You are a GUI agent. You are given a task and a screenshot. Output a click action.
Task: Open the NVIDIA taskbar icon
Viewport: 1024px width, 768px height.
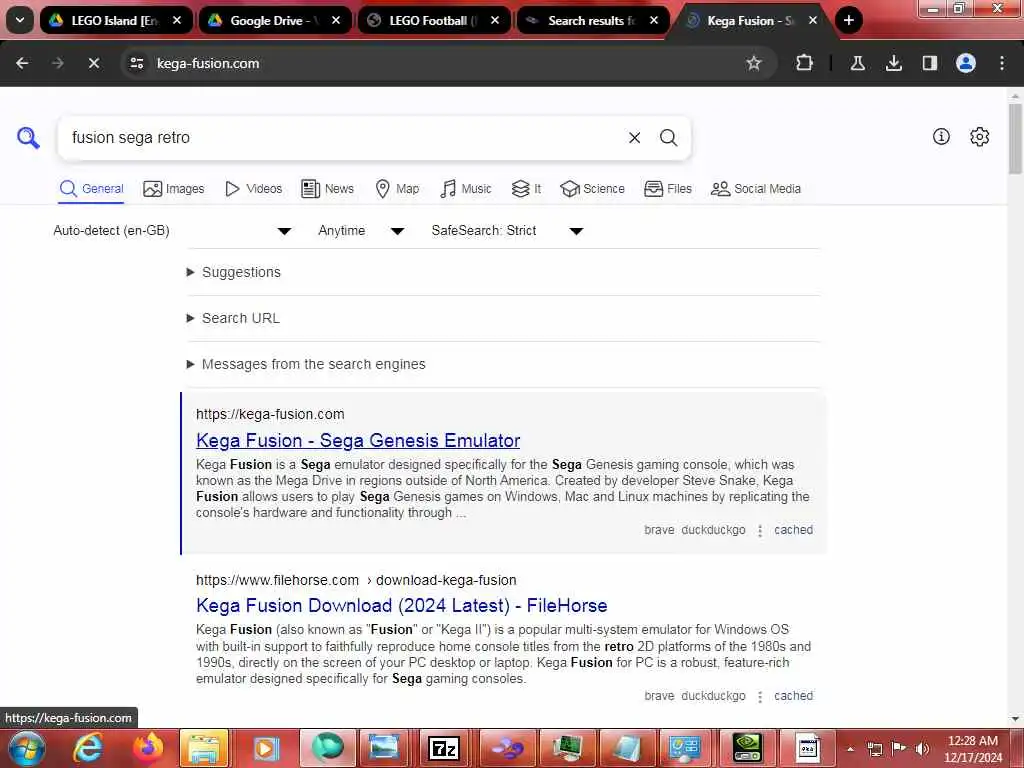(x=747, y=748)
